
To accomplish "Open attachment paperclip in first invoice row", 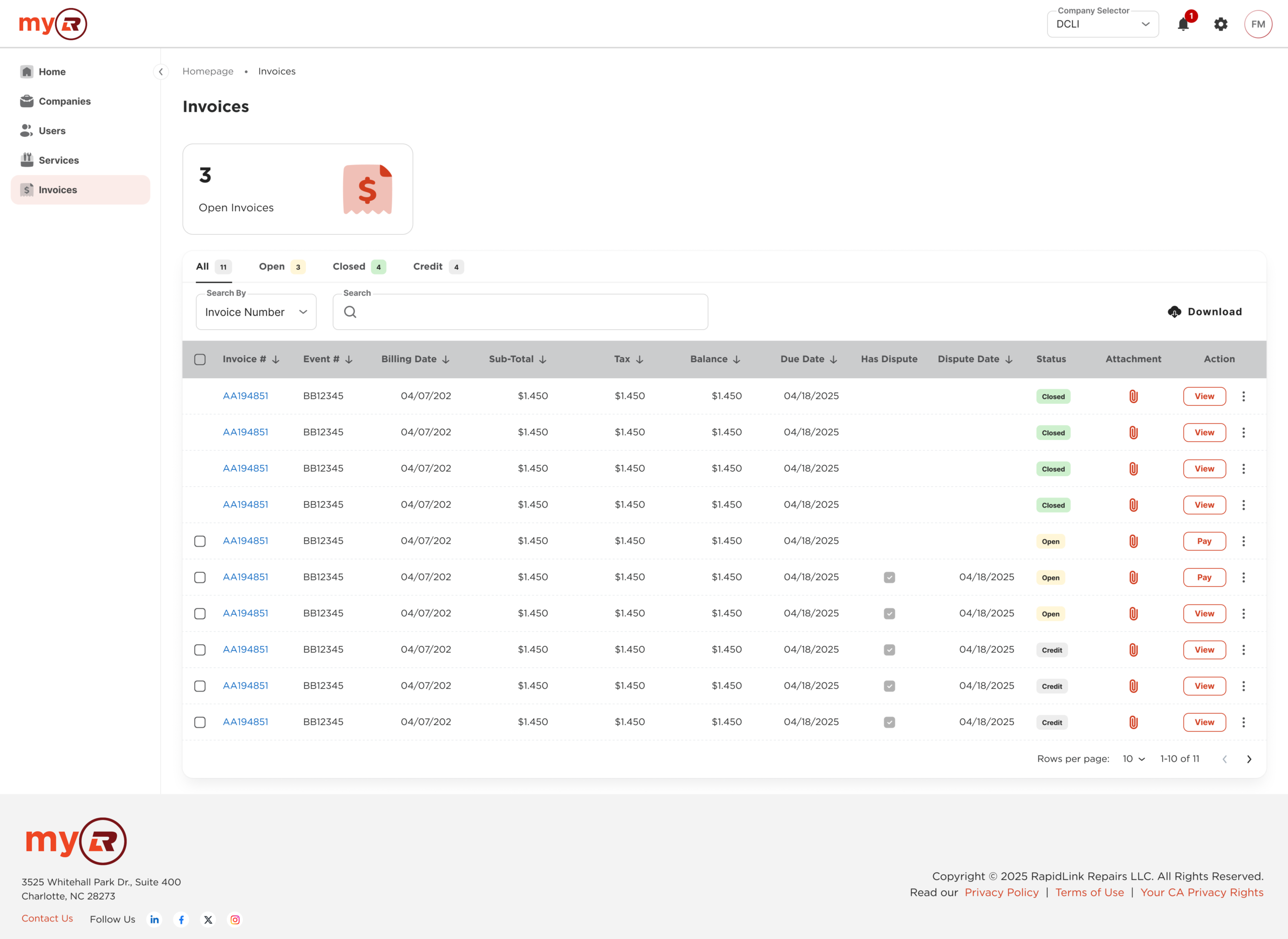I will coord(1133,396).
